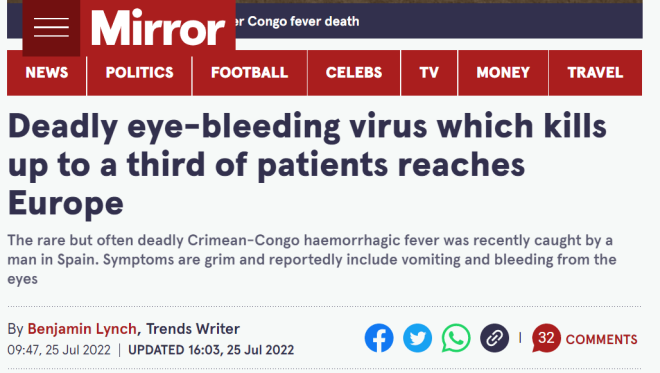Click the red comment bubble showing 32

[x=546, y=338]
